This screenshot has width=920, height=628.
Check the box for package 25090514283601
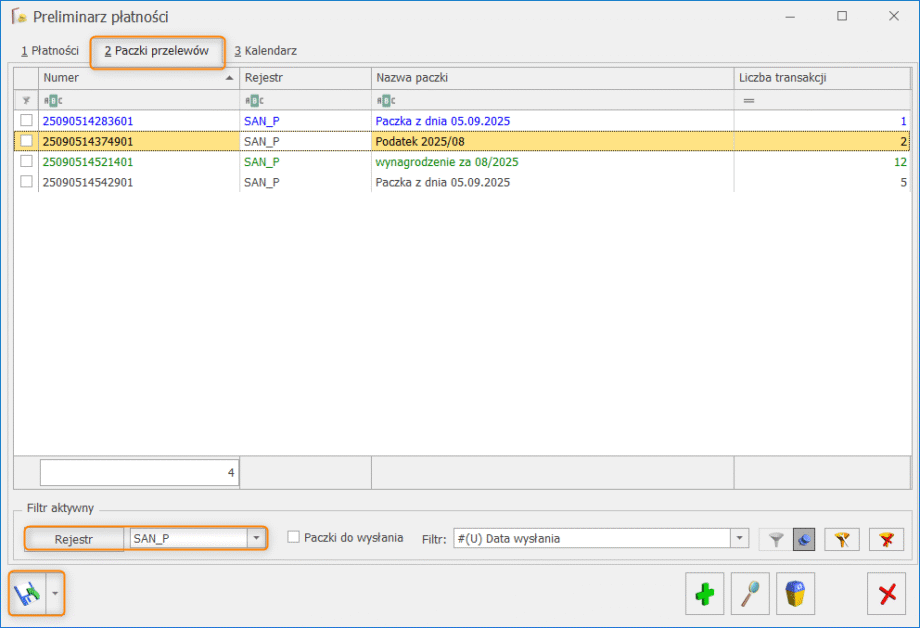pyautogui.click(x=26, y=121)
